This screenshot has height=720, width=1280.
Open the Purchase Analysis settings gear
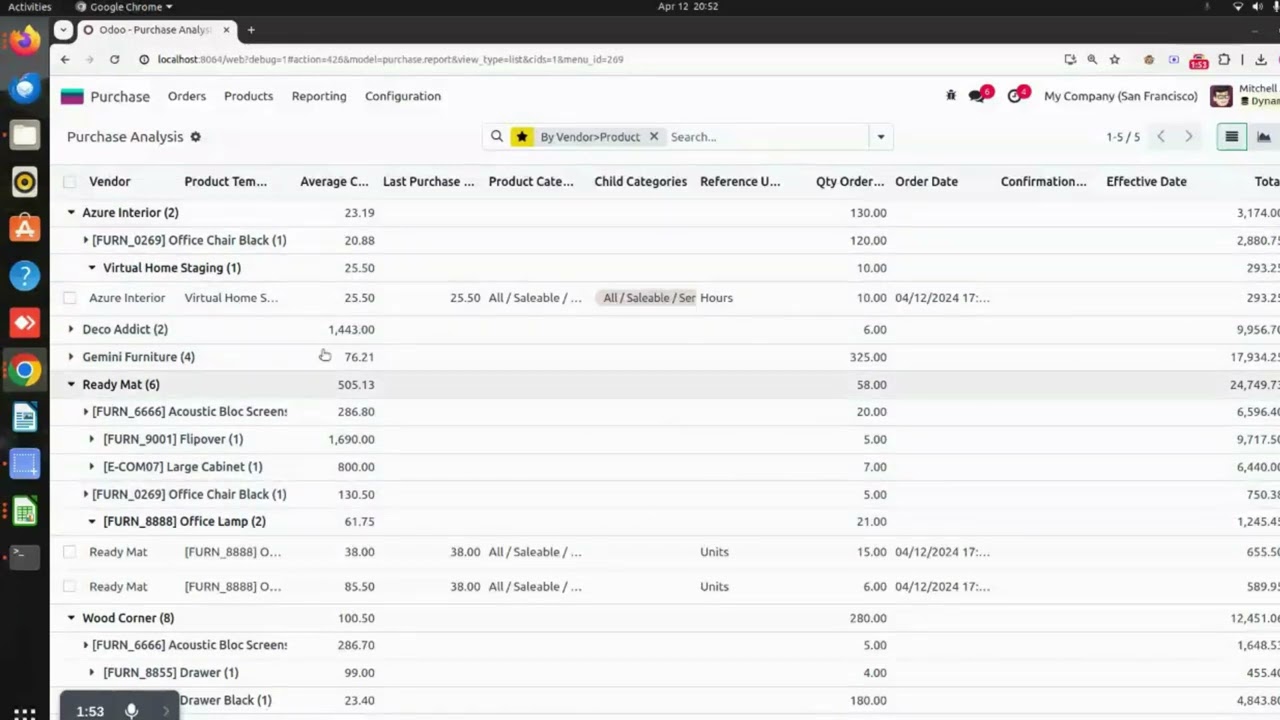pyautogui.click(x=196, y=137)
